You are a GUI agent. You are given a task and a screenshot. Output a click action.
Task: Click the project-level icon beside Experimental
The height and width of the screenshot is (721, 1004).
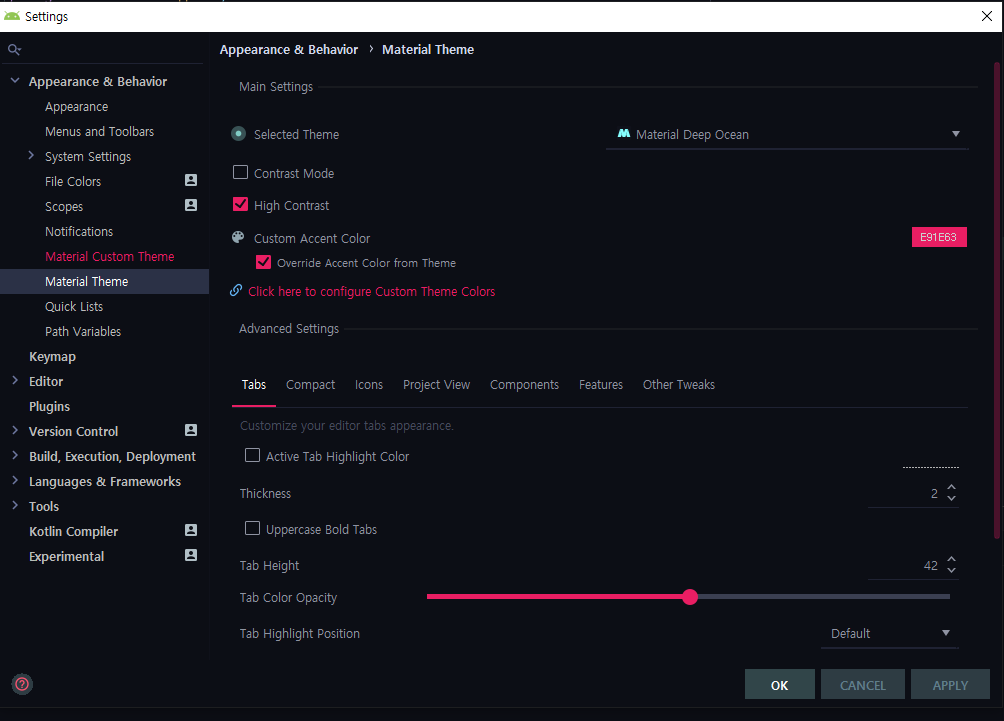191,555
